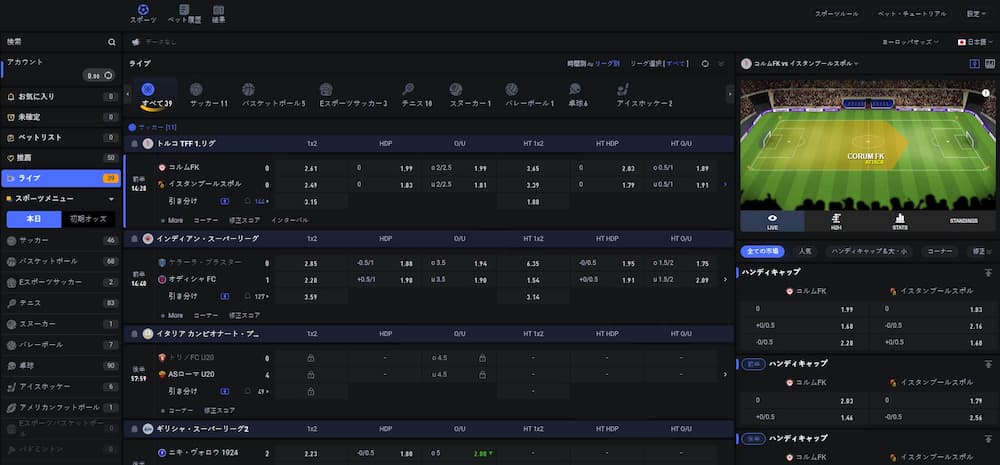Open the 日本語 language dropdown
1000x465 pixels.
point(974,42)
